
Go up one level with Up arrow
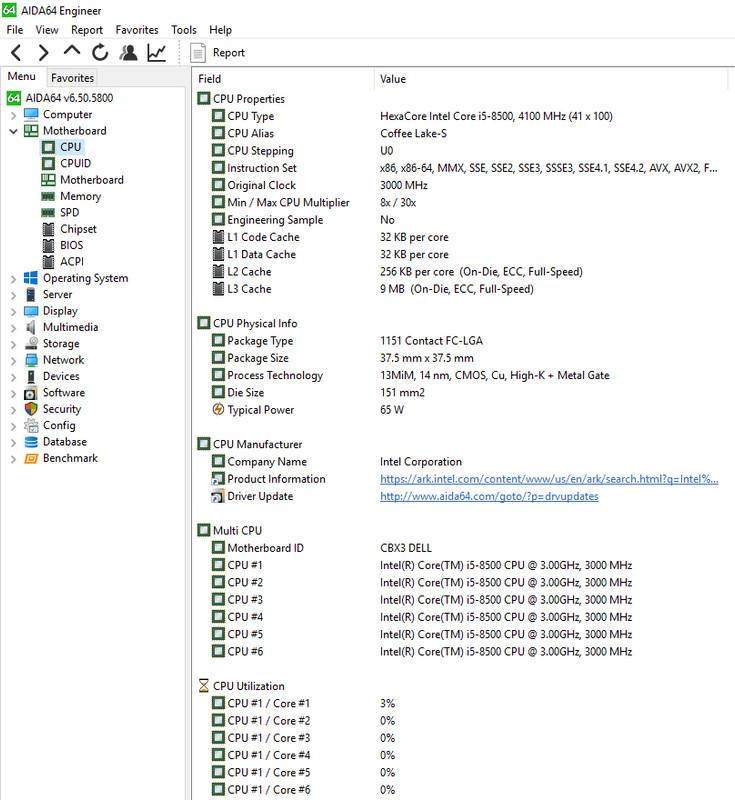[72, 51]
